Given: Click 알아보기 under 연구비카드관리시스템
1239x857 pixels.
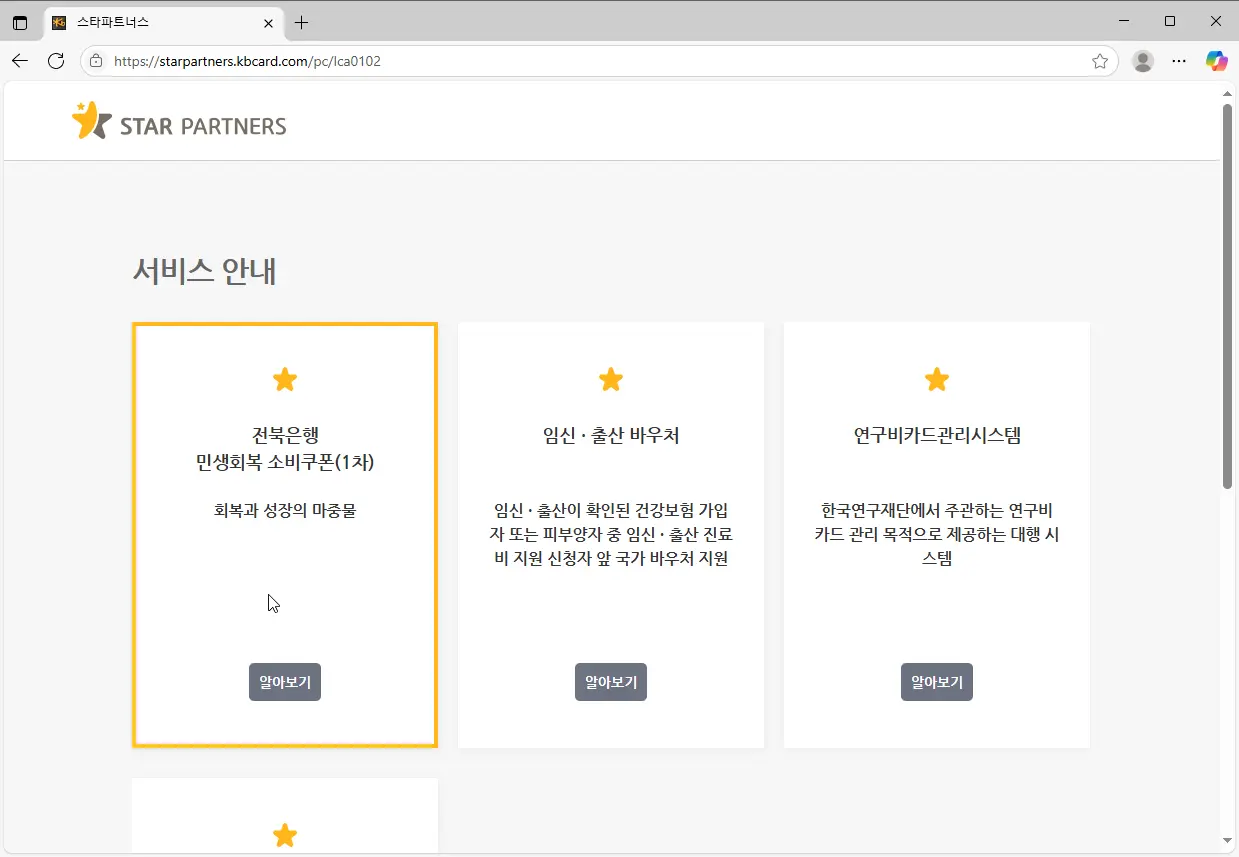Looking at the screenshot, I should tap(937, 682).
